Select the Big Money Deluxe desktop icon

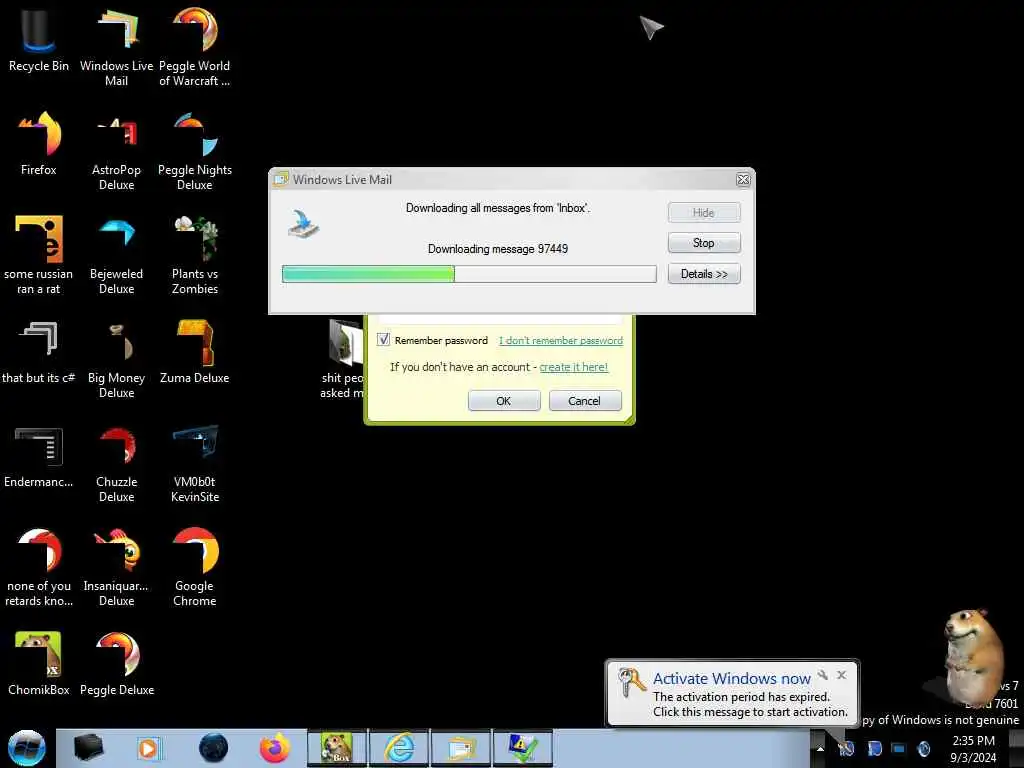(116, 358)
